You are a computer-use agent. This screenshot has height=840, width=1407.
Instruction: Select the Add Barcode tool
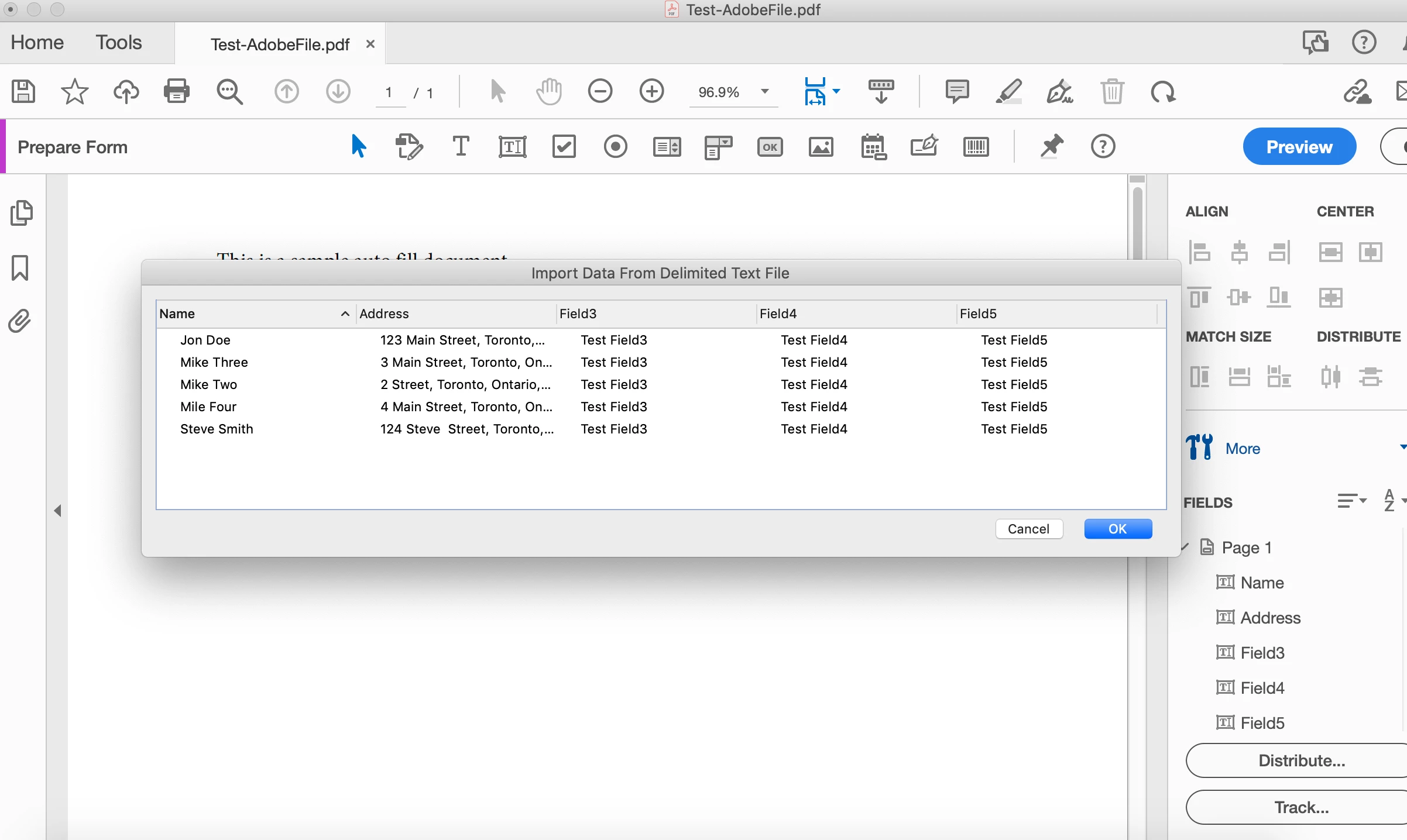(976, 147)
